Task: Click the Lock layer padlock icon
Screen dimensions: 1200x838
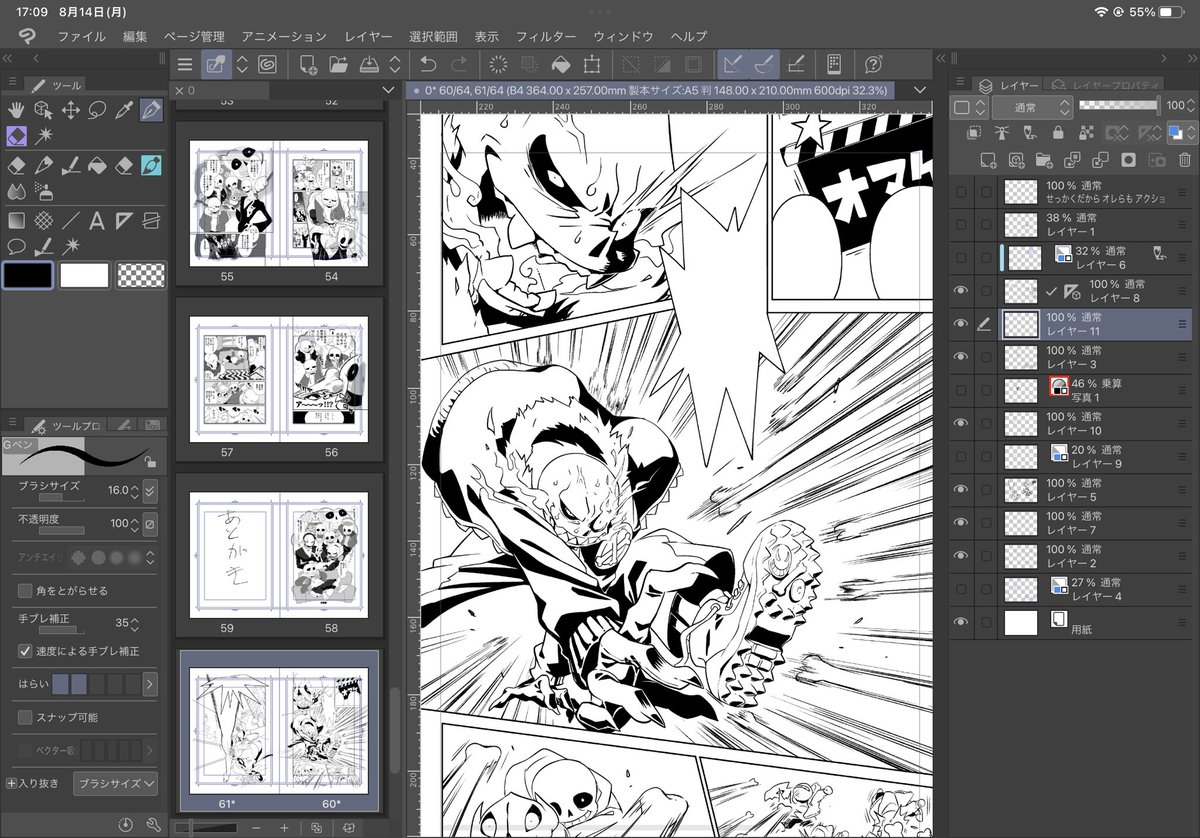Action: tap(1058, 133)
